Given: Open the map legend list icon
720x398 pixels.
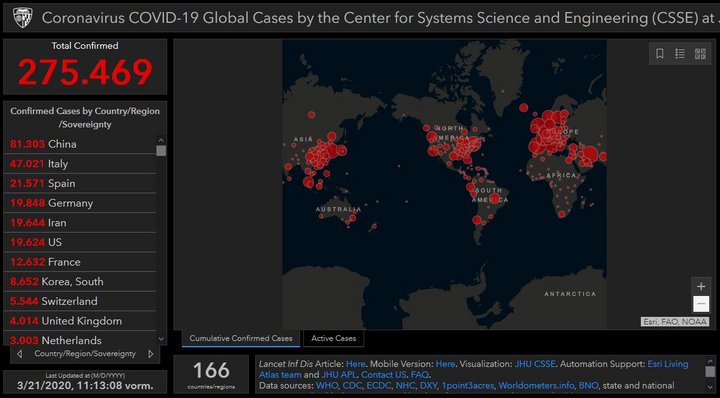Looking at the screenshot, I should coord(680,54).
